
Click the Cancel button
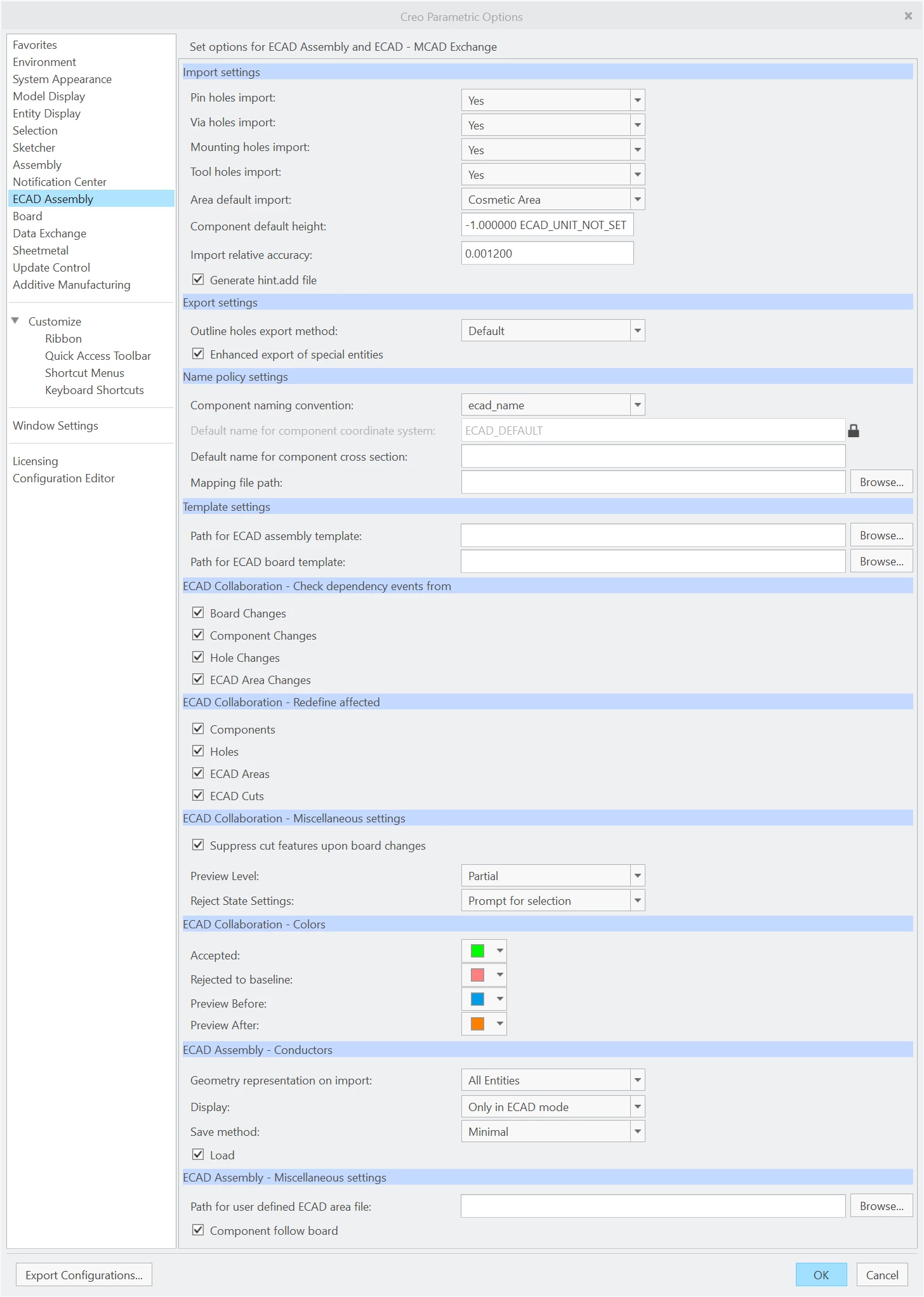point(882,1275)
